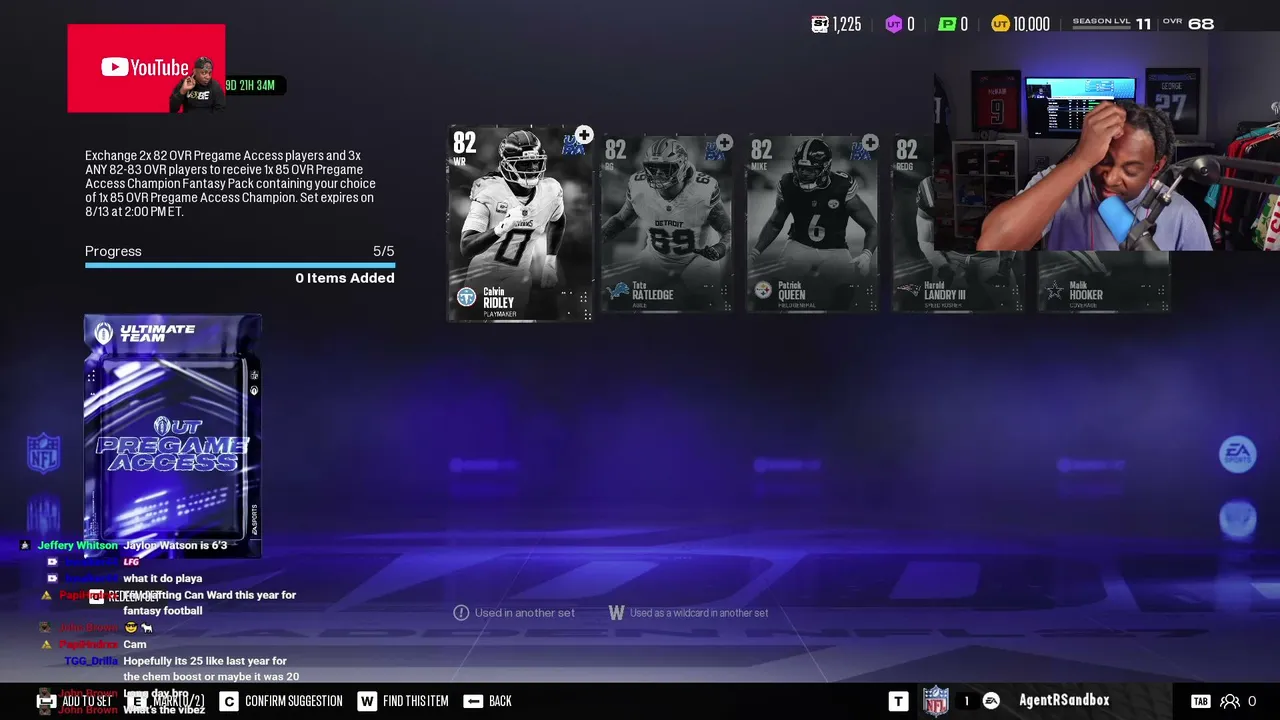Click the Titans logo on Ridley's card
Image resolution: width=1280 pixels, height=720 pixels.
466,297
